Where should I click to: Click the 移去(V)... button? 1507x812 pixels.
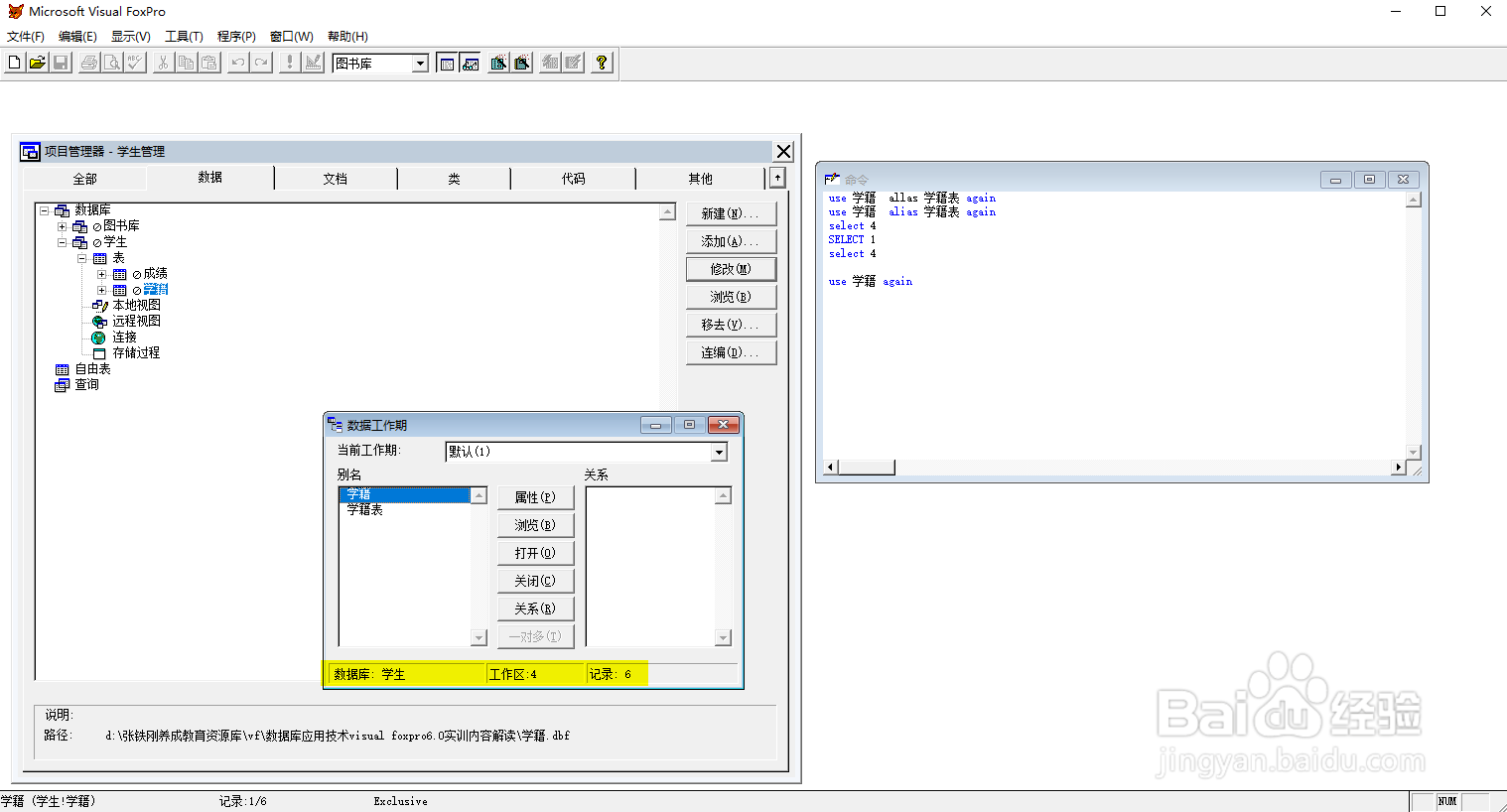tap(731, 325)
